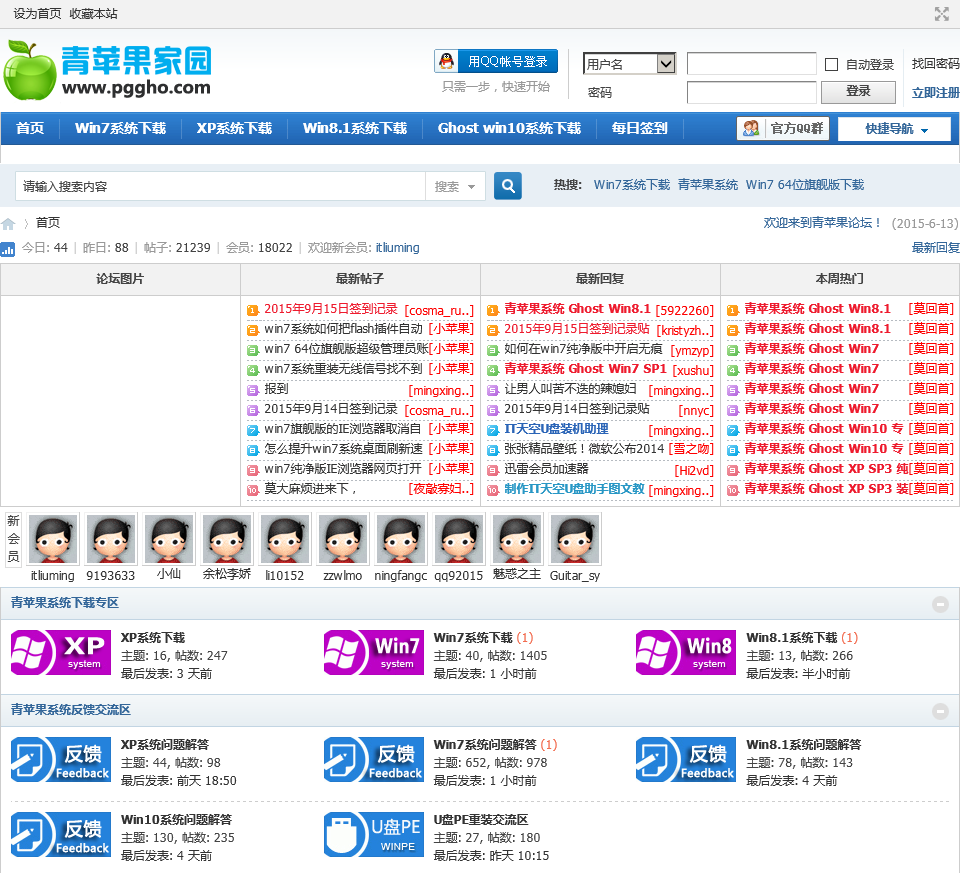Open the 用户名 login type dropdown
The image size is (960, 873).
click(629, 64)
